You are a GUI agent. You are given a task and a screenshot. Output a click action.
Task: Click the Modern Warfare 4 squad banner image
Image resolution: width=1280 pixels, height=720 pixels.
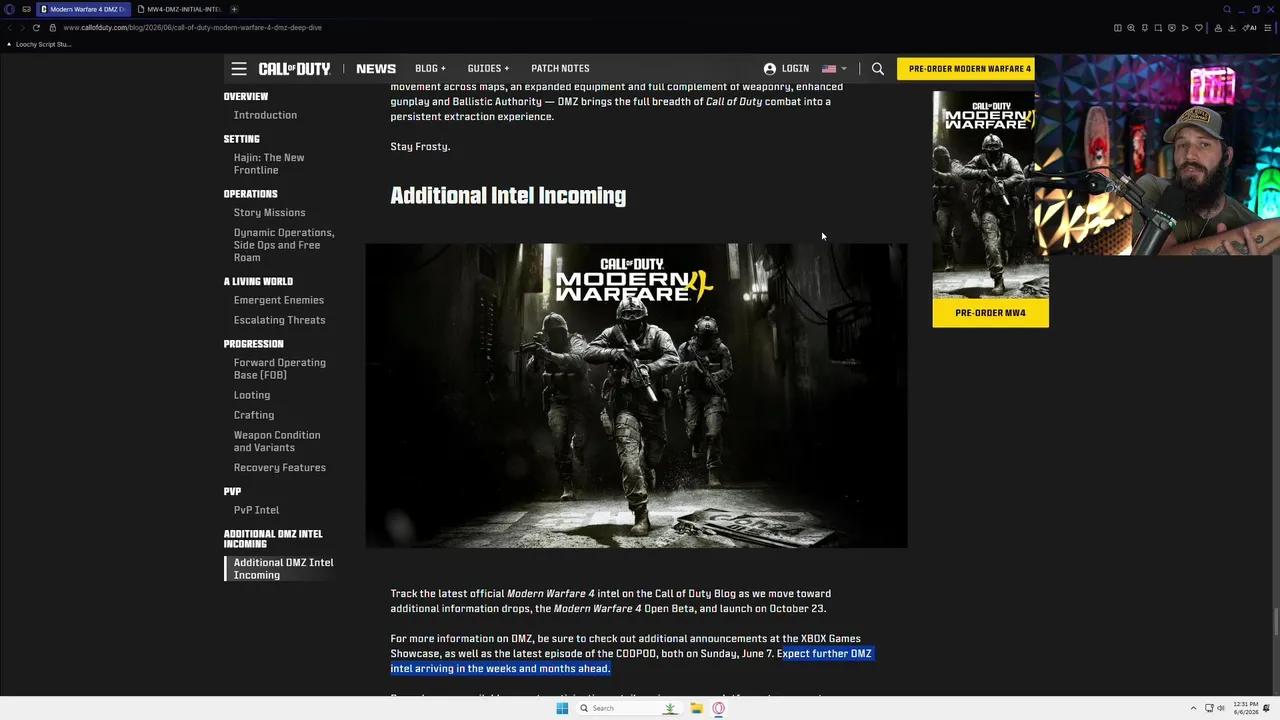pyautogui.click(x=636, y=395)
